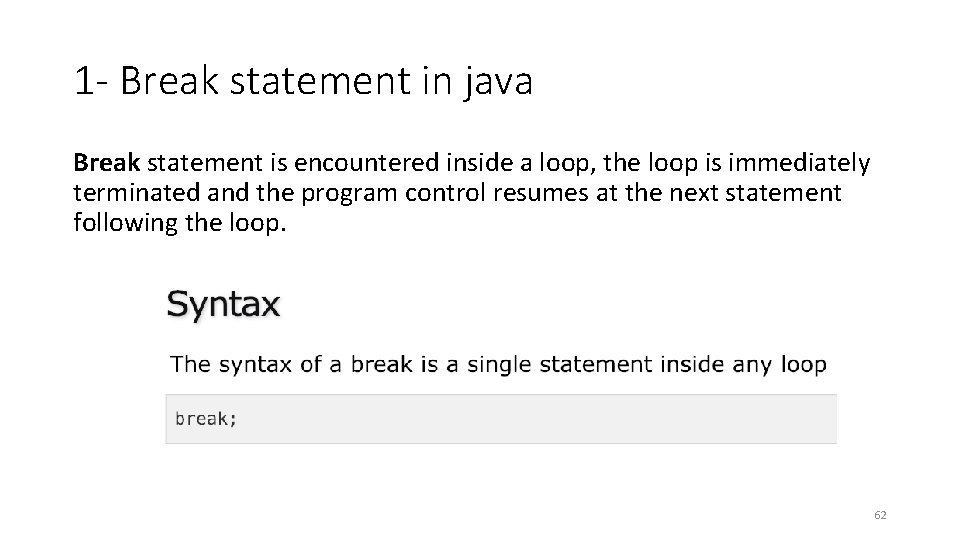Click the "break;" code text

206,419
